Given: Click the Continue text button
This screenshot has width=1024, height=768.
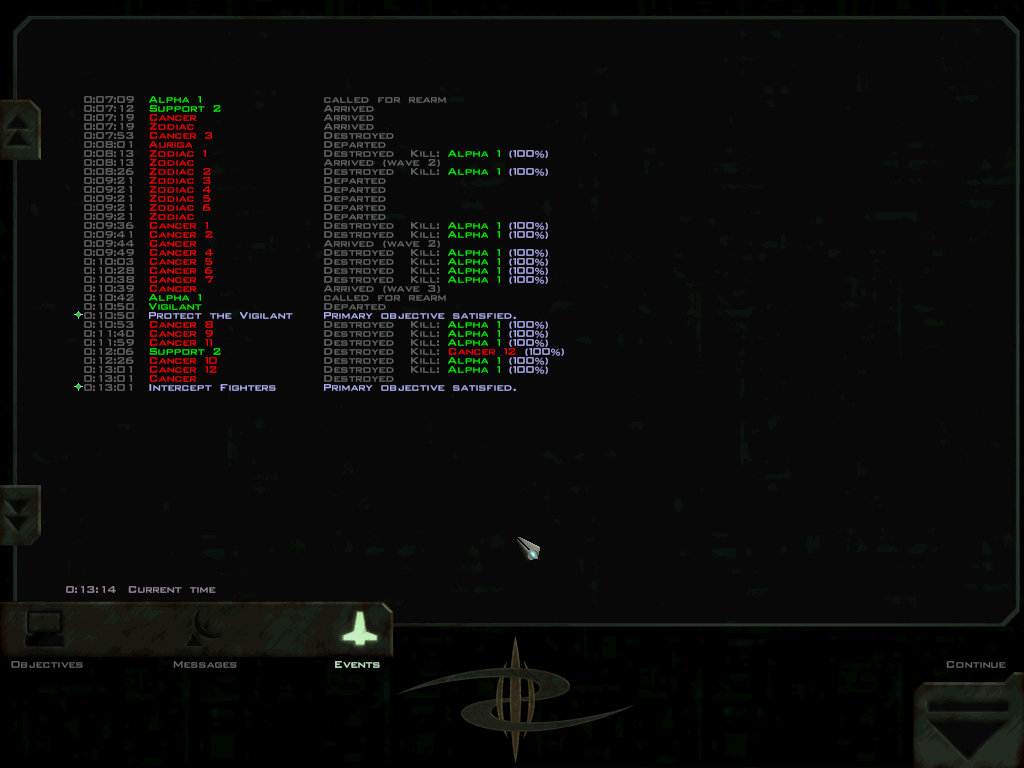Looking at the screenshot, I should (975, 665).
